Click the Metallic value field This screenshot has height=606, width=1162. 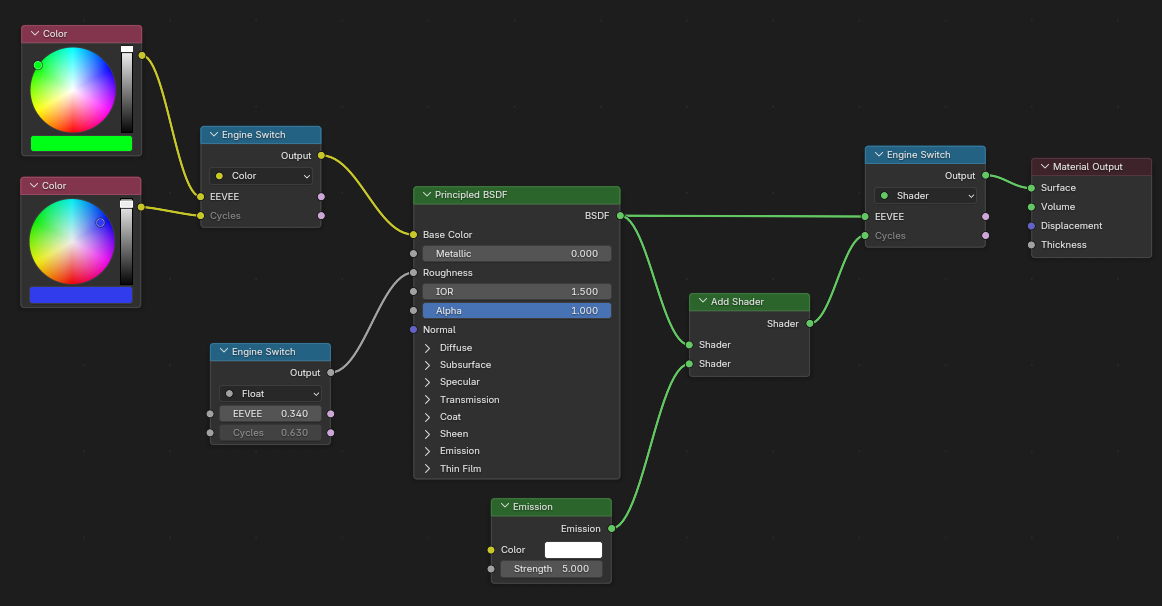tap(517, 253)
